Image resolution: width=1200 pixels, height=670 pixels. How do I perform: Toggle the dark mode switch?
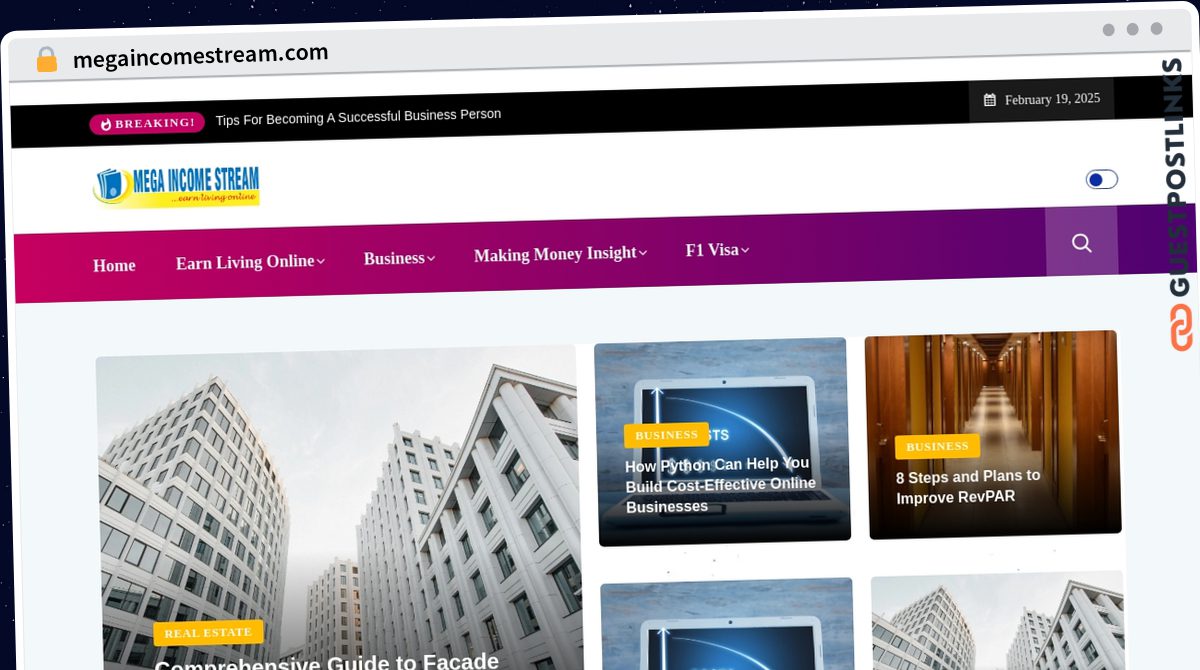tap(1102, 180)
